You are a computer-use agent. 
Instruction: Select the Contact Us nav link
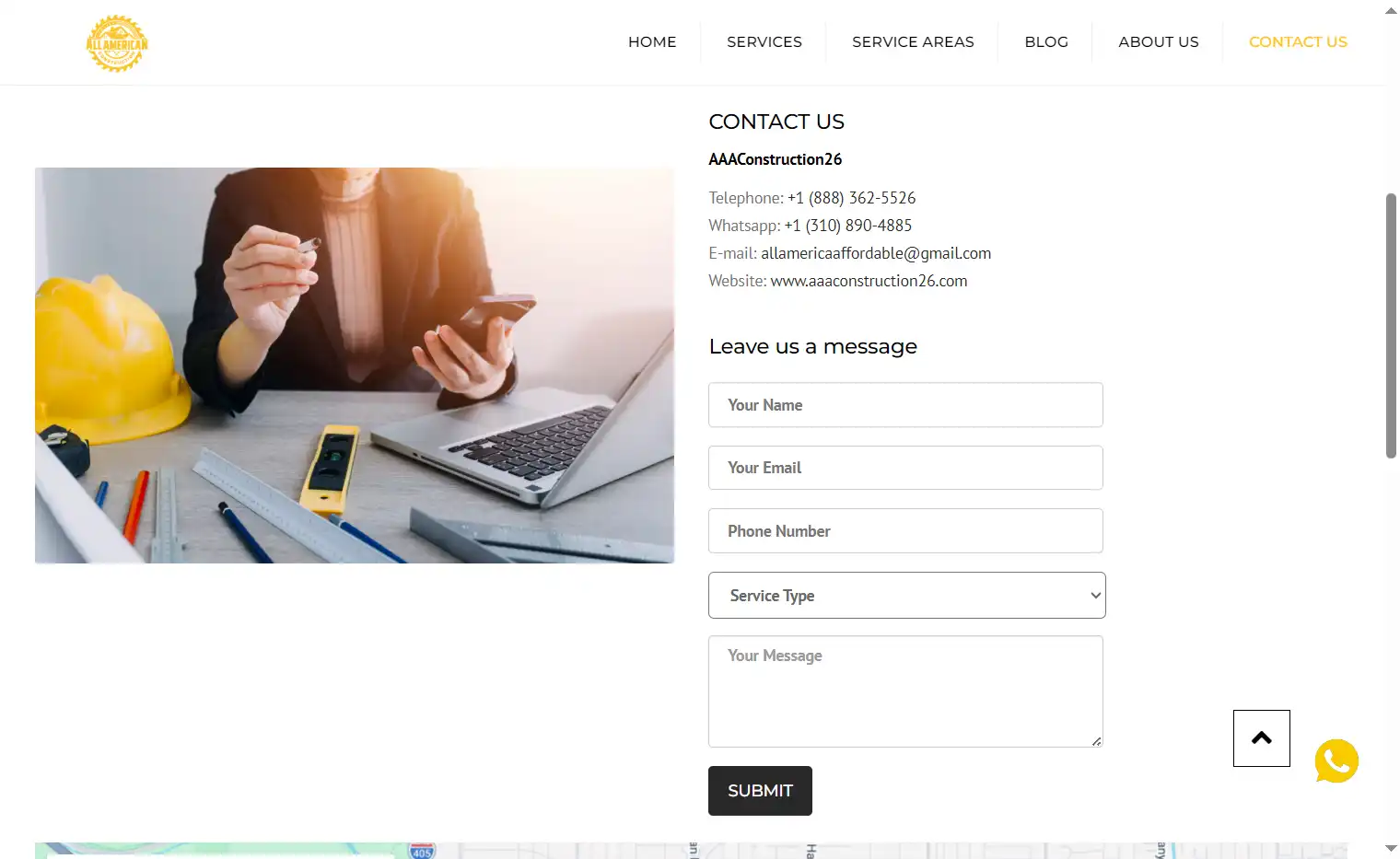[1298, 42]
